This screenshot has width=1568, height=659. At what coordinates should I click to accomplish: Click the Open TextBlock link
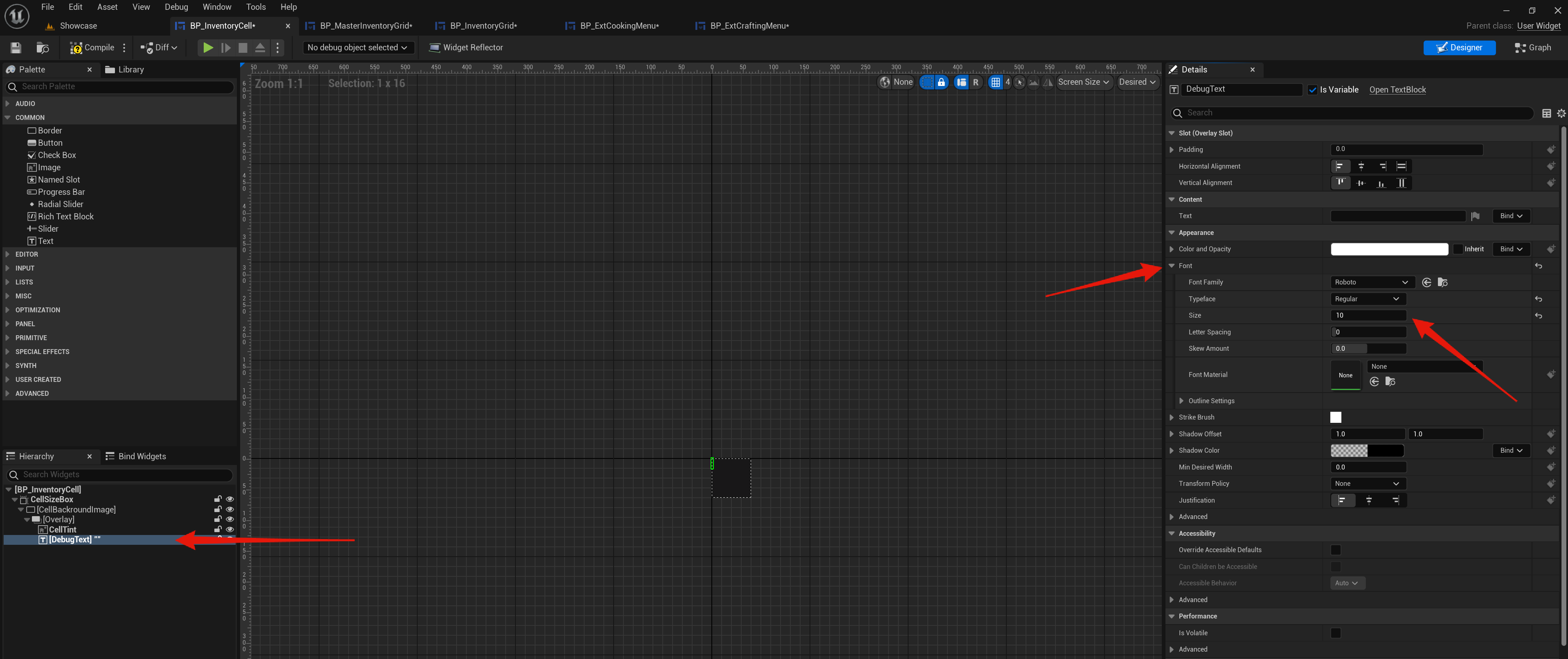[x=1397, y=90]
